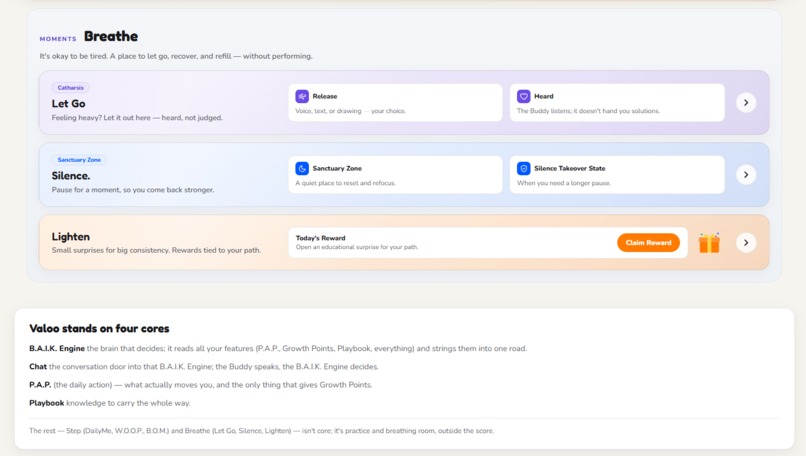Screen dimensions: 806x456
Task: Click 'knowledge to carry the whole way' text
Action: click(x=128, y=403)
